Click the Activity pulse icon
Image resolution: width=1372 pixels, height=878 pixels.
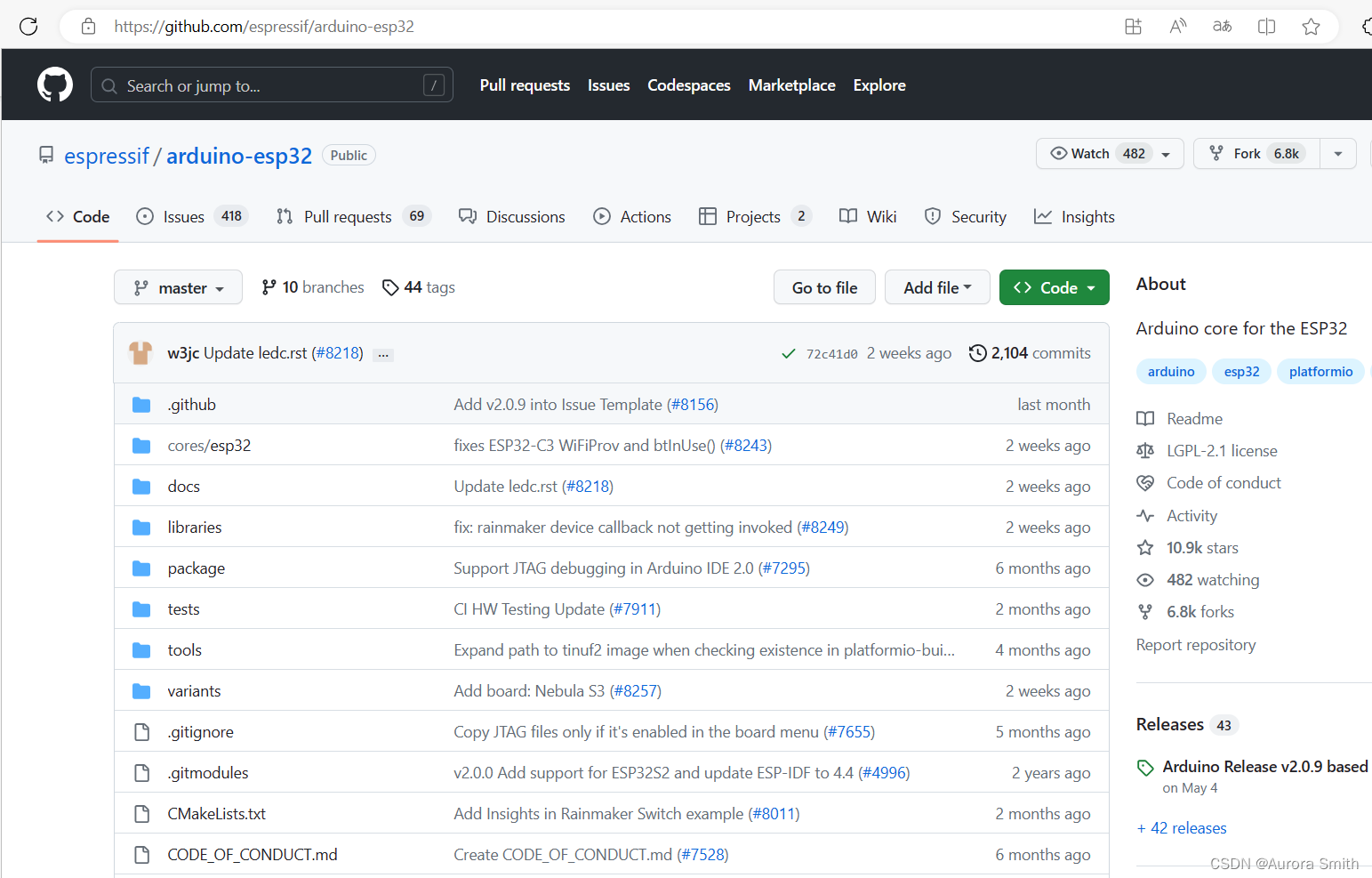(x=1145, y=516)
